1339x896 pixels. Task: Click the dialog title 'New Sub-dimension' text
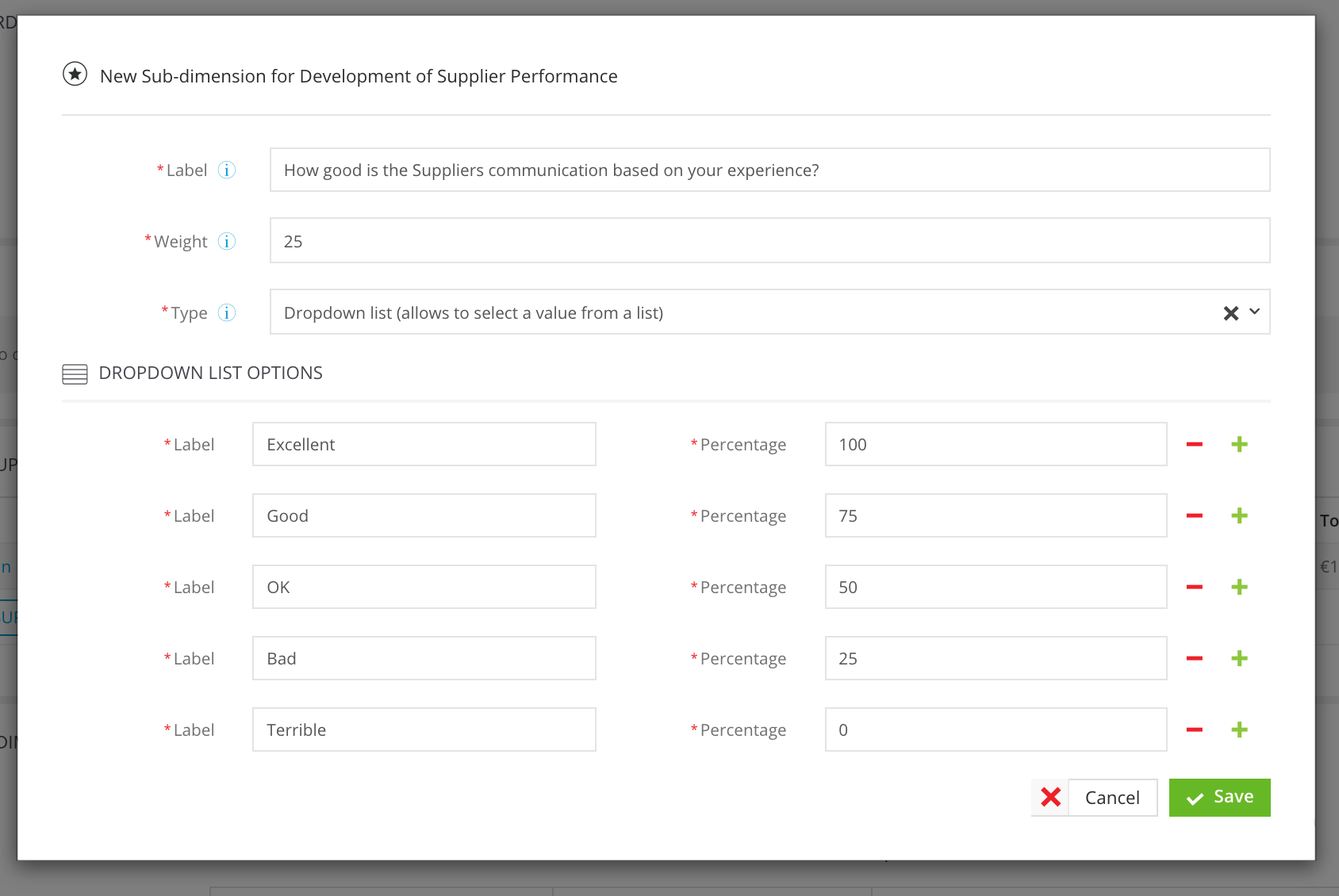tap(359, 76)
